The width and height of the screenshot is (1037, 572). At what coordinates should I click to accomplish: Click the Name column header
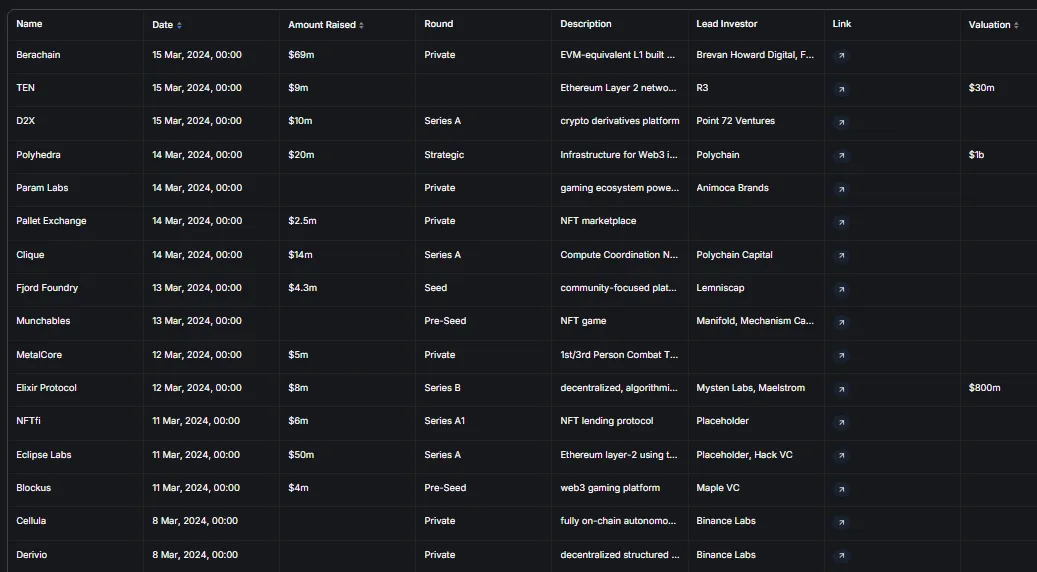(30, 24)
